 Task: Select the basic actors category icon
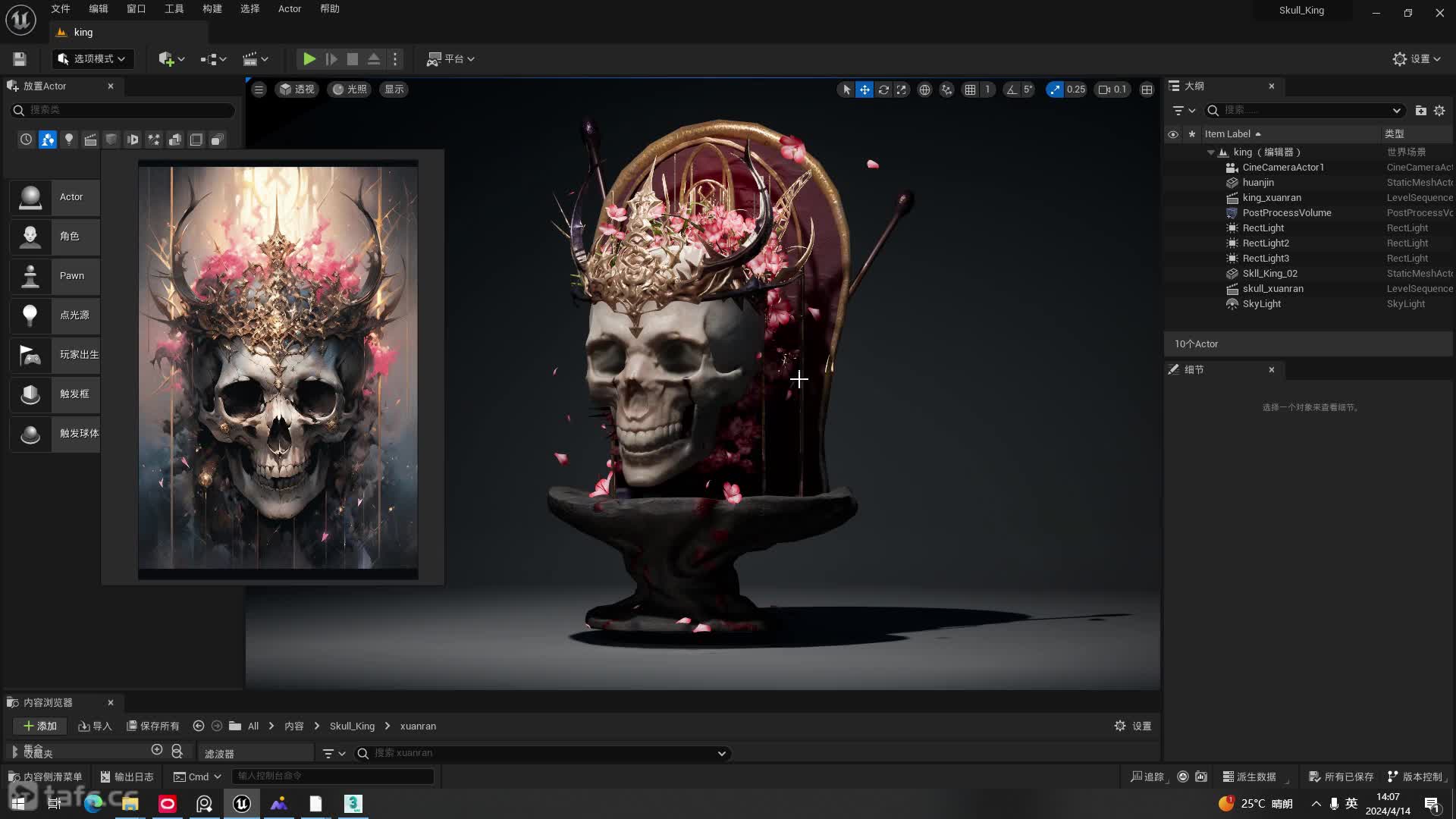[x=47, y=140]
